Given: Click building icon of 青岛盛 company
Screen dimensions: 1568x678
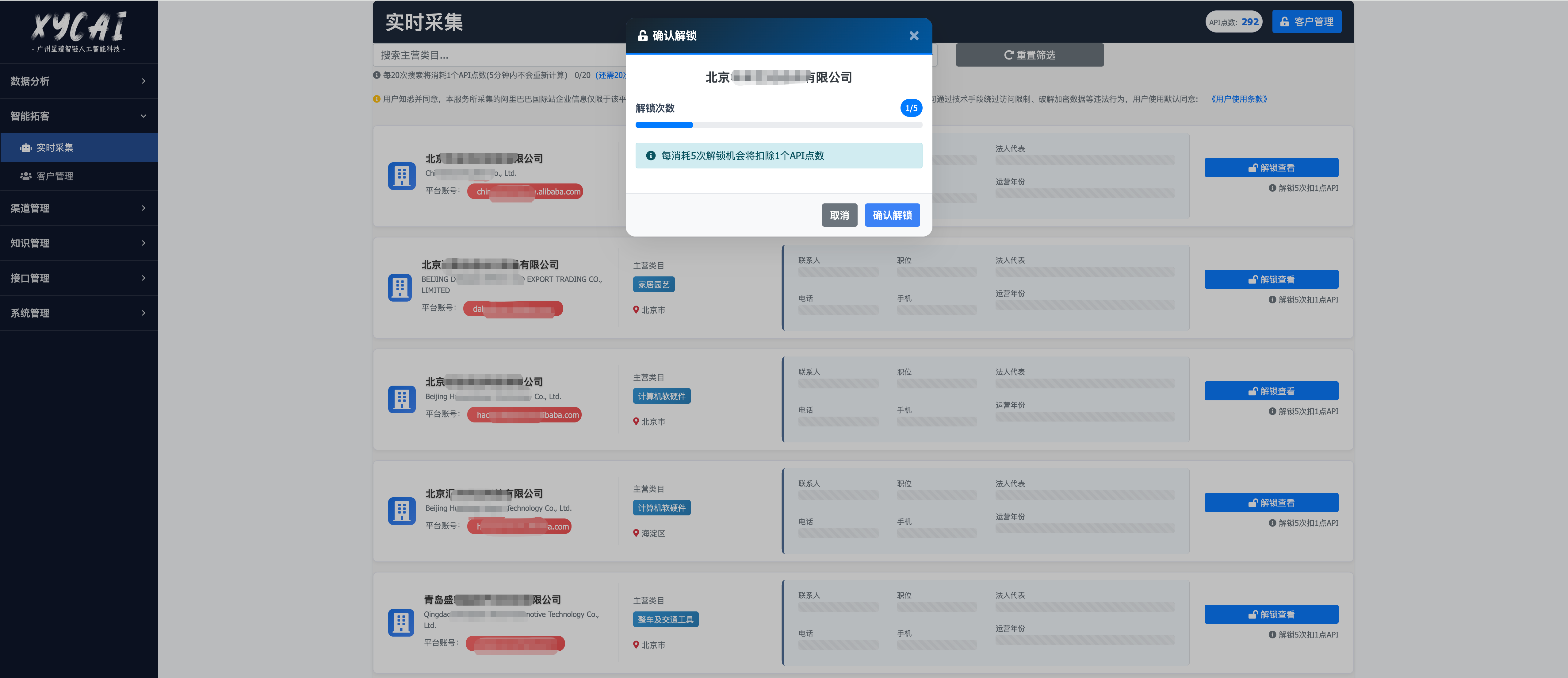Looking at the screenshot, I should pyautogui.click(x=400, y=622).
